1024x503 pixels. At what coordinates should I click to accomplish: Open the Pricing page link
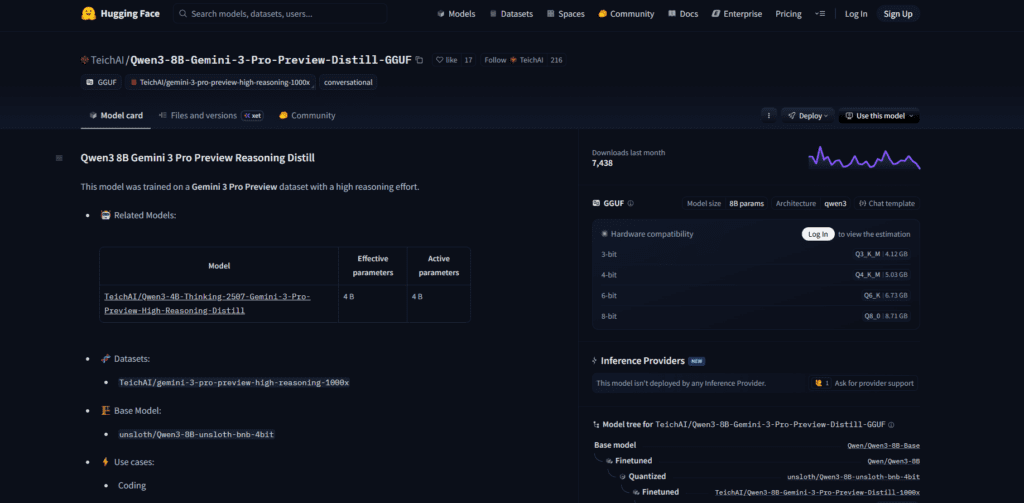point(788,14)
